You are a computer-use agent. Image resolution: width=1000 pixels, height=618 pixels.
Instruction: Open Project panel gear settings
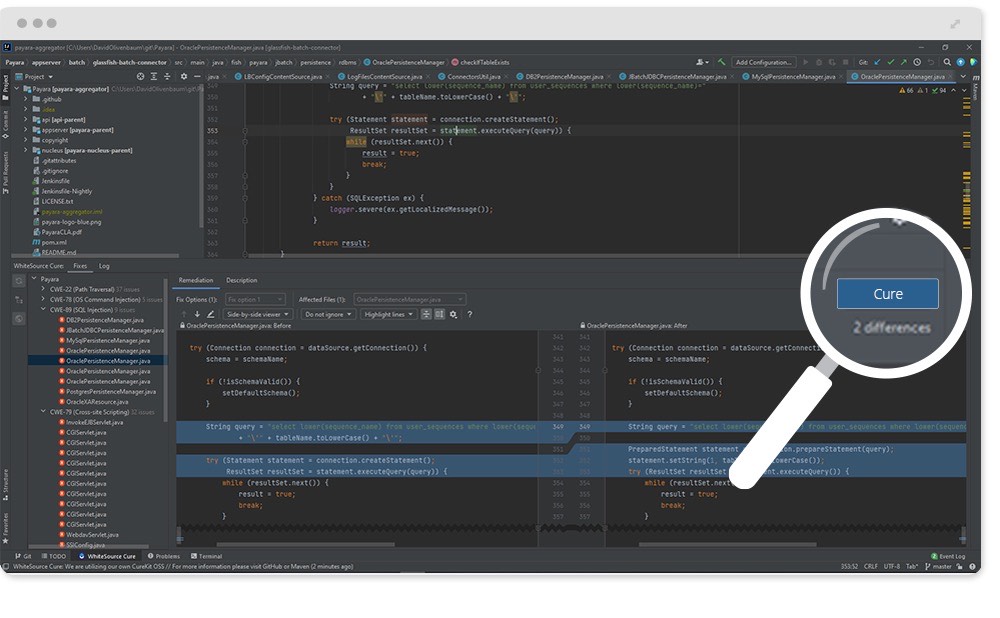pyautogui.click(x=184, y=77)
